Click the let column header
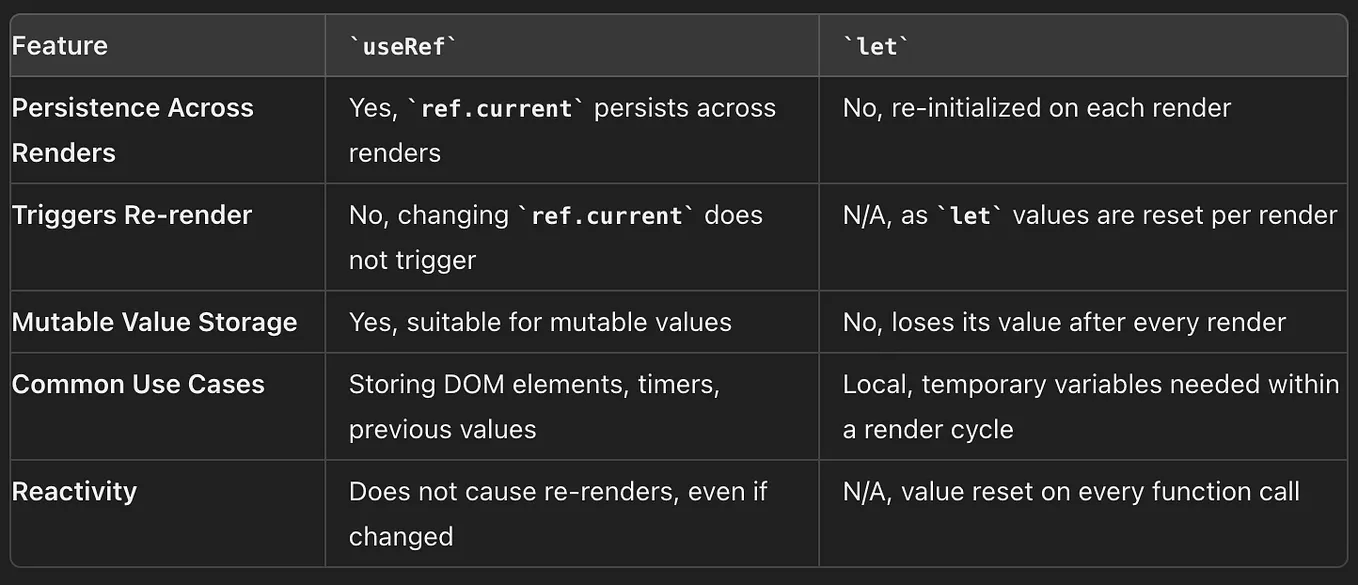The width and height of the screenshot is (1358, 585). pos(877,46)
